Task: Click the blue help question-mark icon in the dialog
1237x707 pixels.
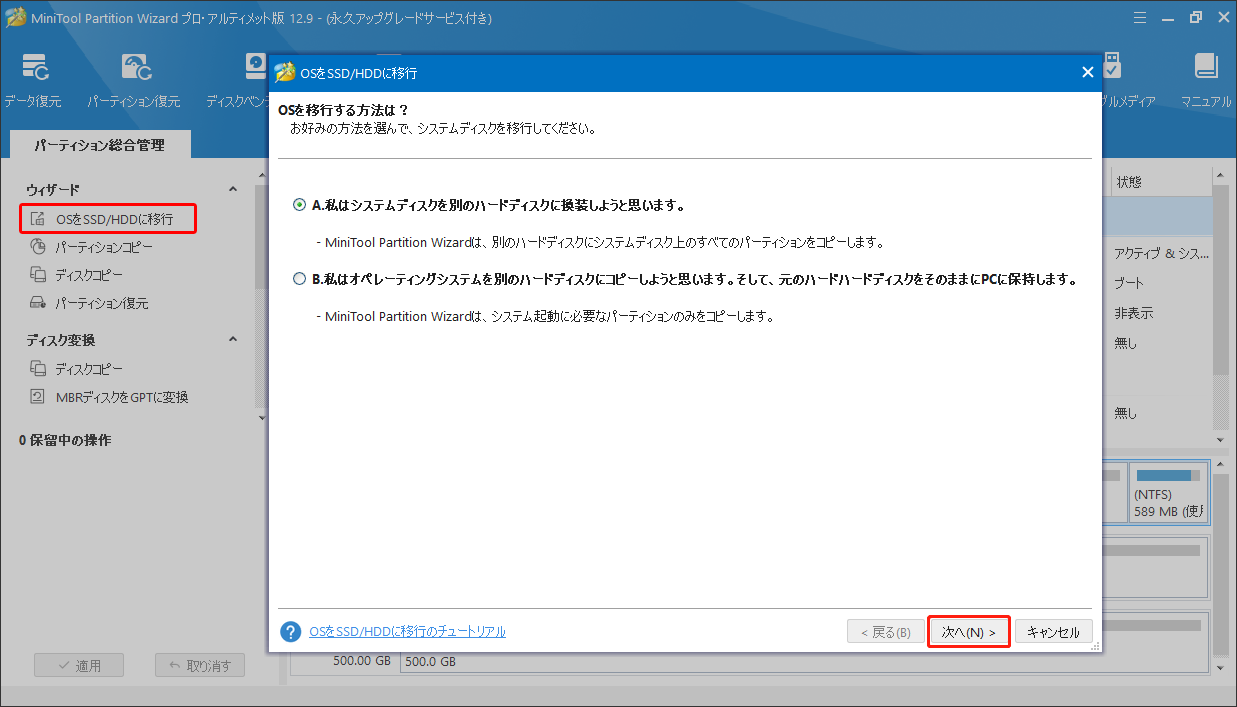Action: (x=291, y=632)
